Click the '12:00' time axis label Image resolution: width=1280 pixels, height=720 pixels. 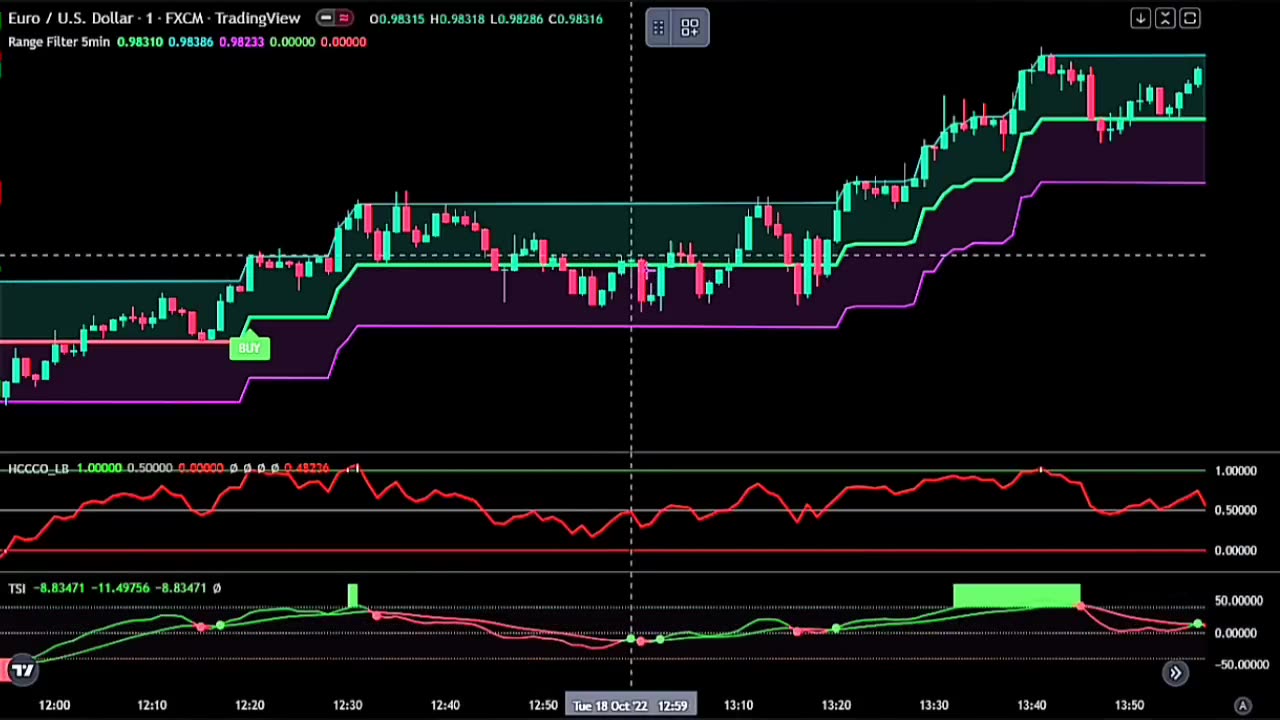click(x=54, y=705)
